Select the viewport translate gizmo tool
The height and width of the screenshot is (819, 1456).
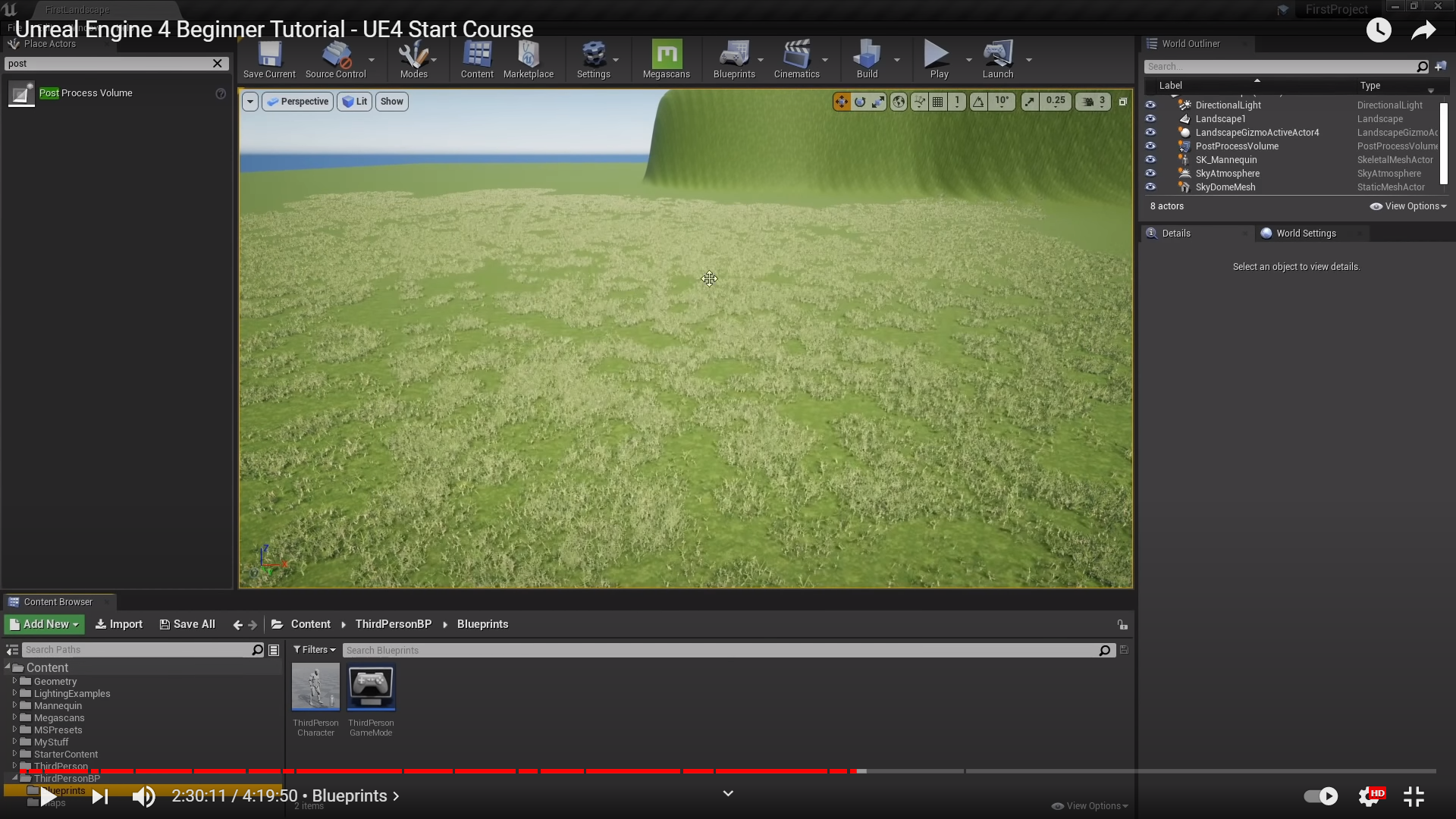841,102
